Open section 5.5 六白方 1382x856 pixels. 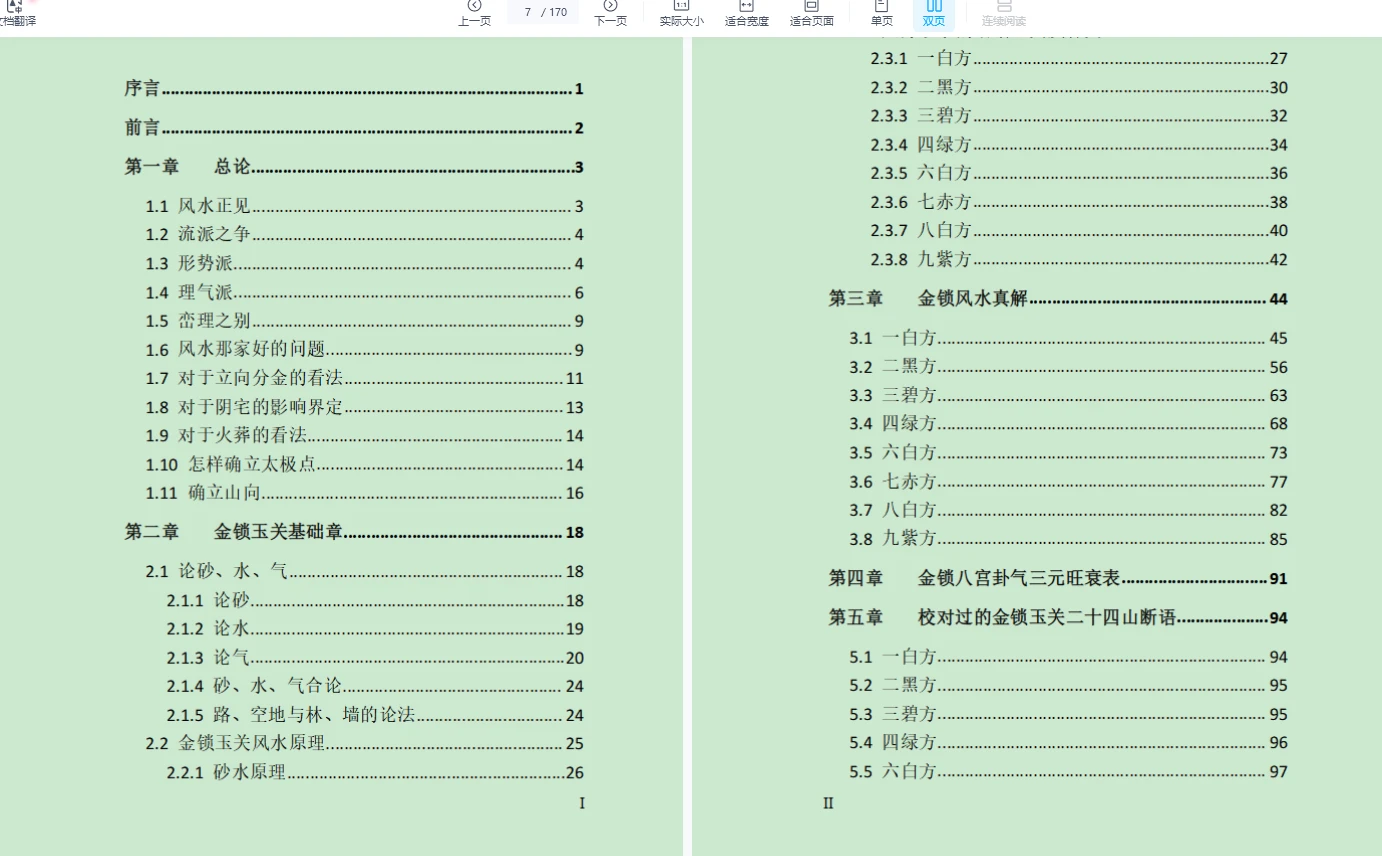1069,772
